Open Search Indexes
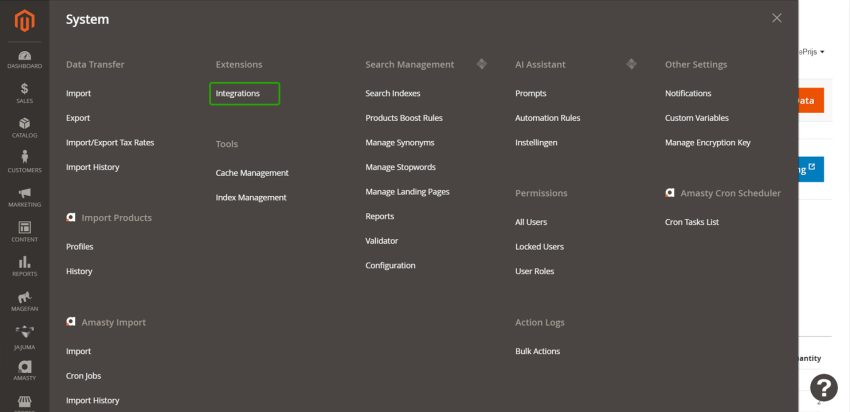 (393, 93)
